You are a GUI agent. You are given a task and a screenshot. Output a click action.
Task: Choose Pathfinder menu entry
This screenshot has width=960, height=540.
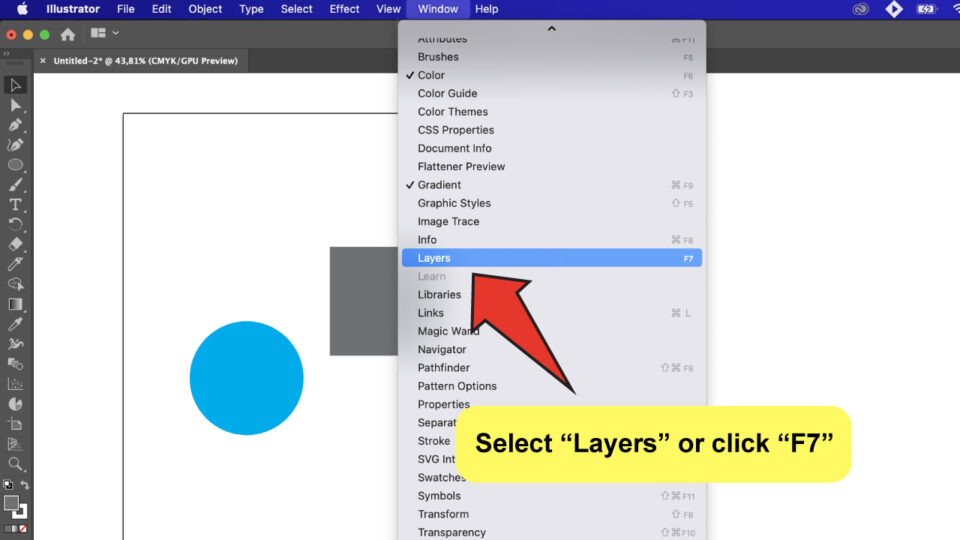552,368
